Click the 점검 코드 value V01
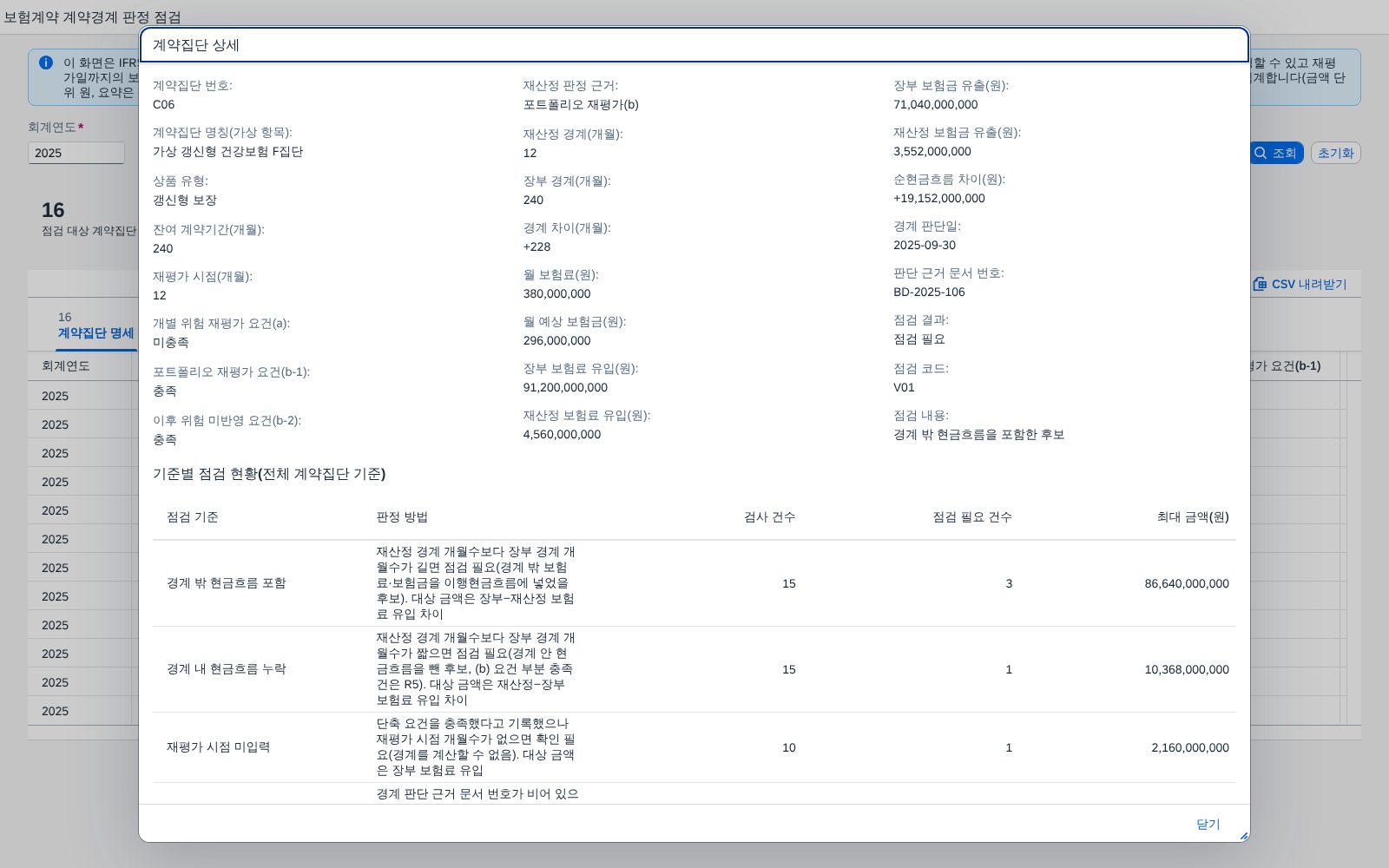Screen dimensions: 1389x868 pos(904,387)
